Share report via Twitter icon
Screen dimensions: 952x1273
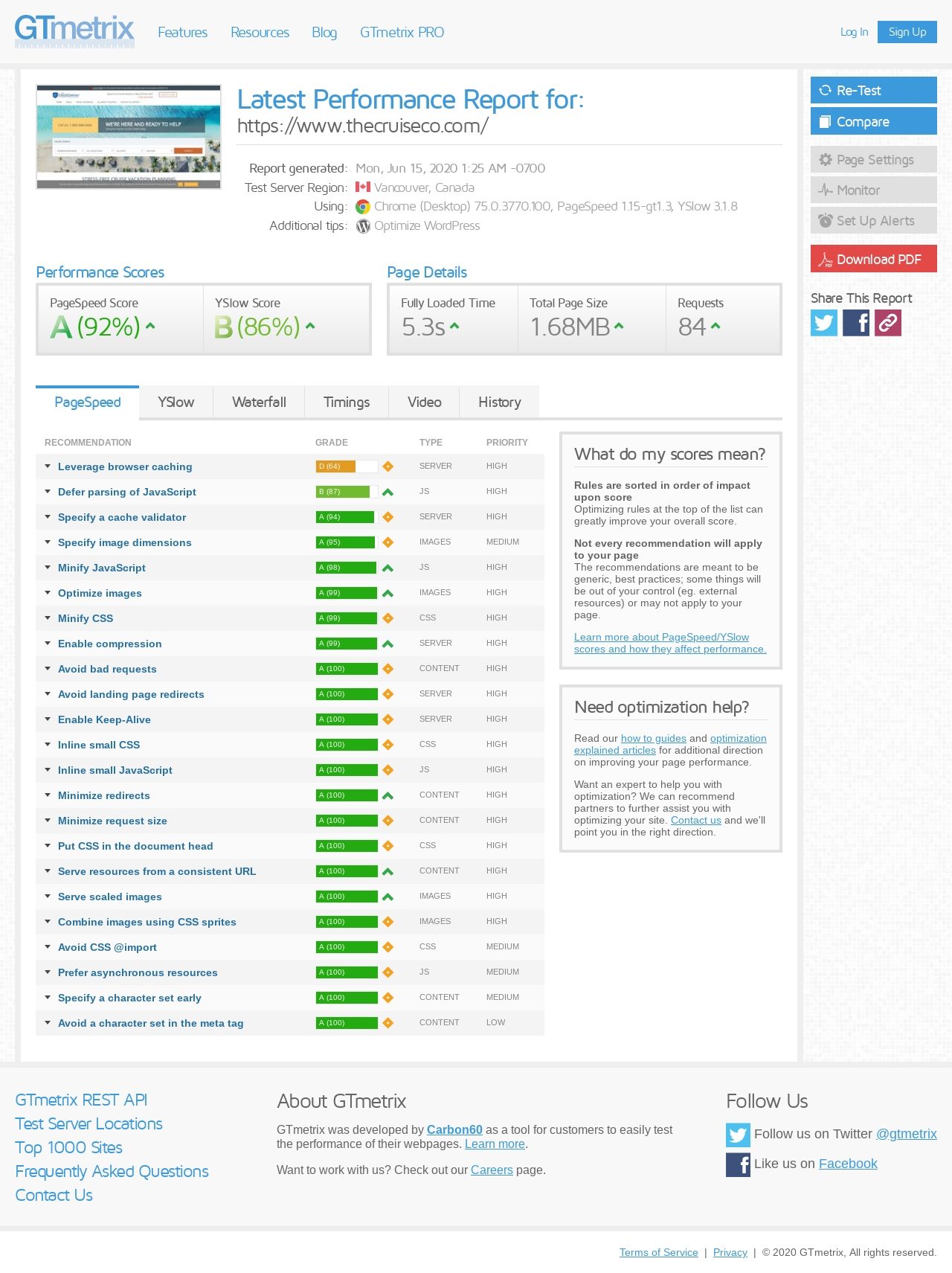pyautogui.click(x=824, y=323)
